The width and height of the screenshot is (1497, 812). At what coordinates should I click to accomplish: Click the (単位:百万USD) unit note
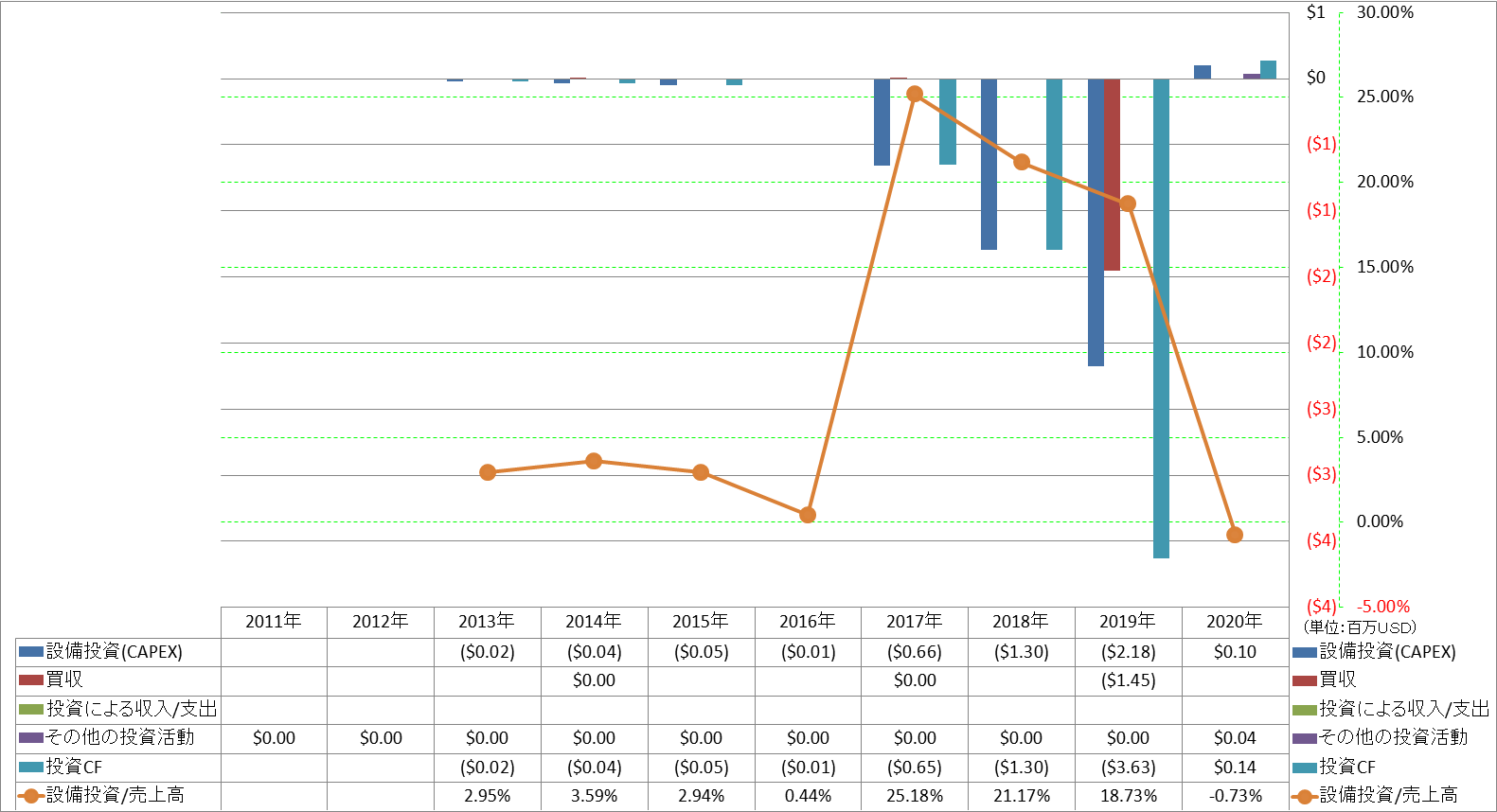[1360, 627]
